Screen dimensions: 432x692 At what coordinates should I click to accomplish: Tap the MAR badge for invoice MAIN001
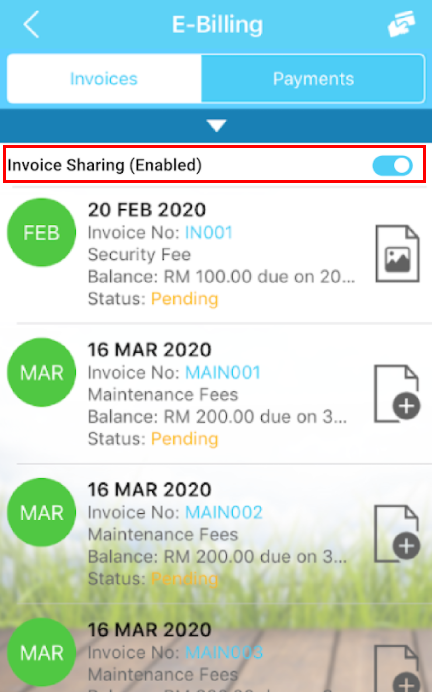41,372
